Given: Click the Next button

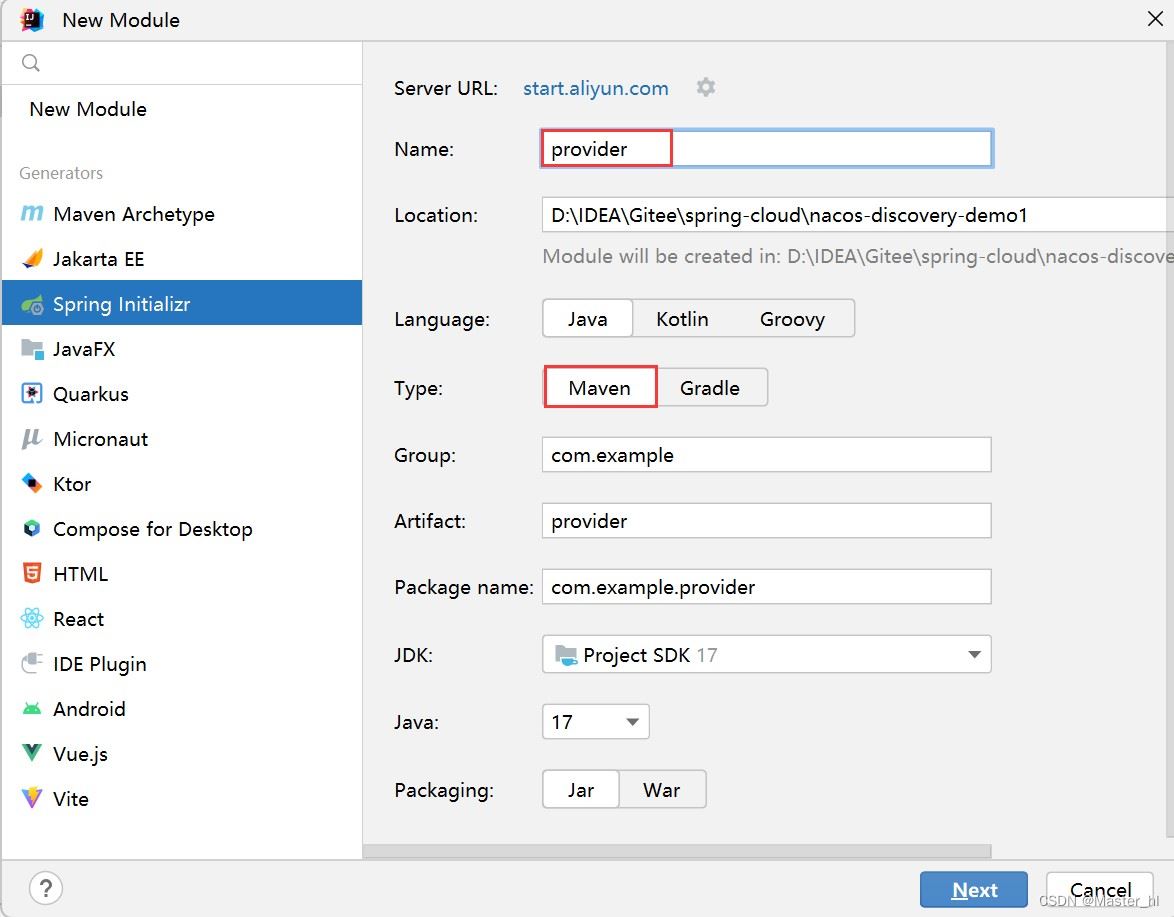Looking at the screenshot, I should point(974,890).
